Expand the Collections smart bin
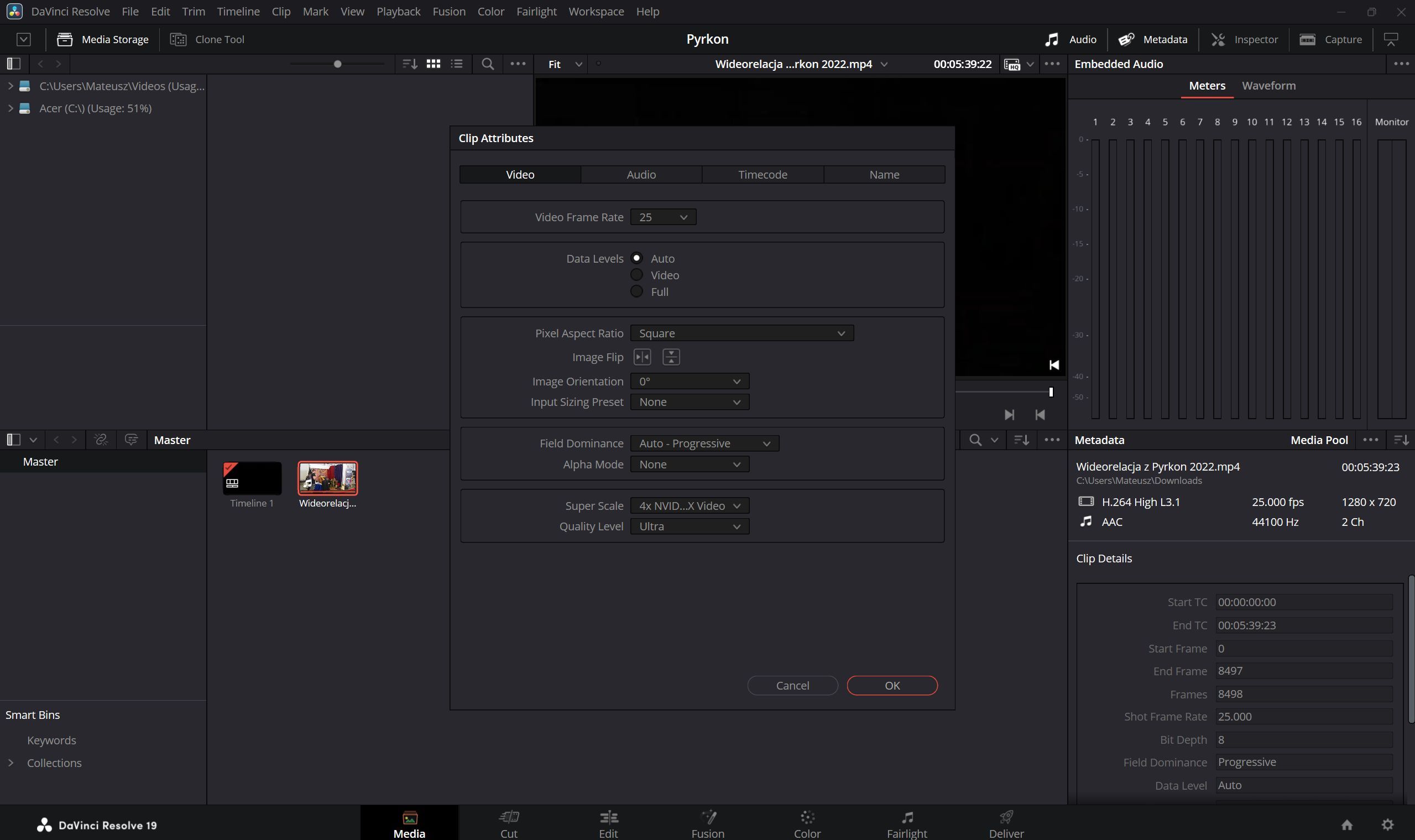The image size is (1415, 840). [x=11, y=763]
